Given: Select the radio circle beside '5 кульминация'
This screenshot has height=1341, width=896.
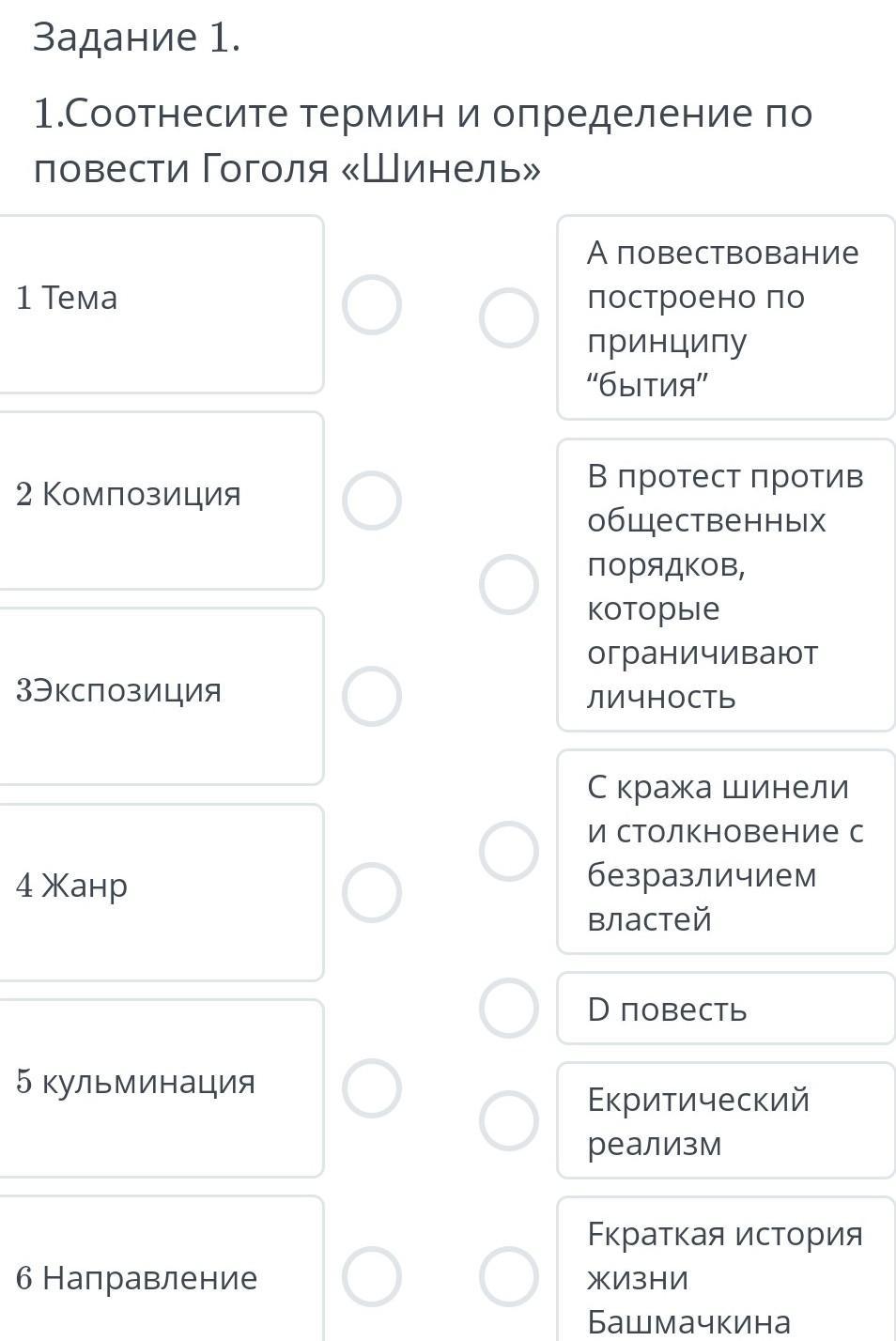Looking at the screenshot, I should 372,1088.
